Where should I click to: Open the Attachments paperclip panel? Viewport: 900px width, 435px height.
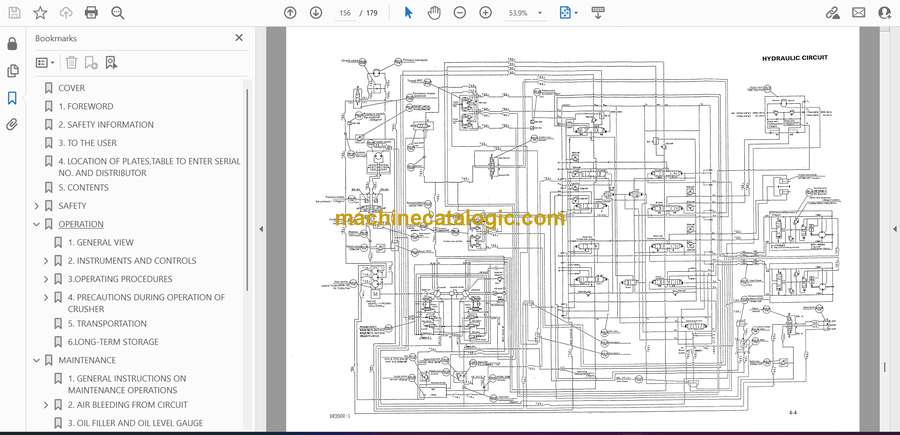(12, 125)
